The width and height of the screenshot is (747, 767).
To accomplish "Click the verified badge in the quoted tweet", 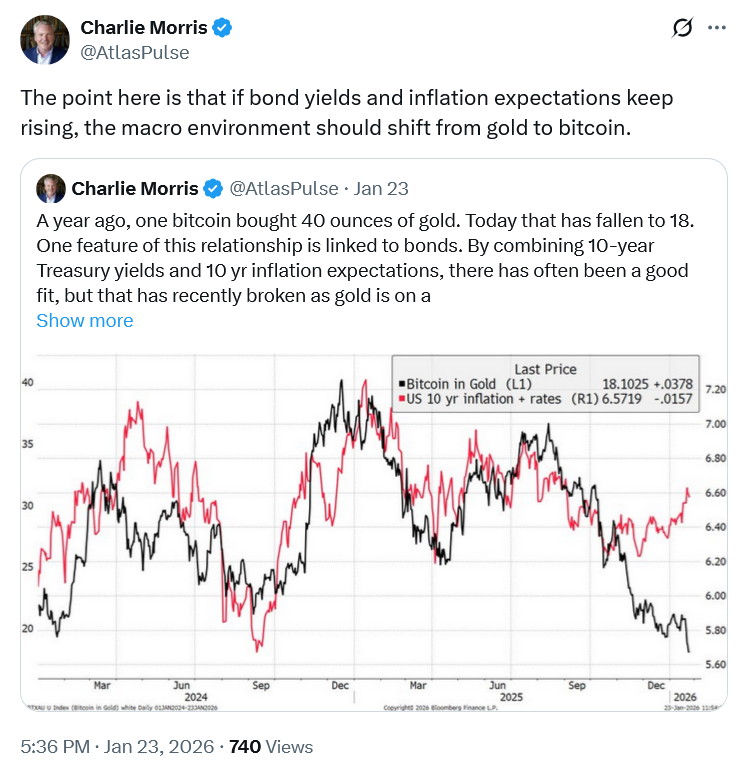I will 213,188.
